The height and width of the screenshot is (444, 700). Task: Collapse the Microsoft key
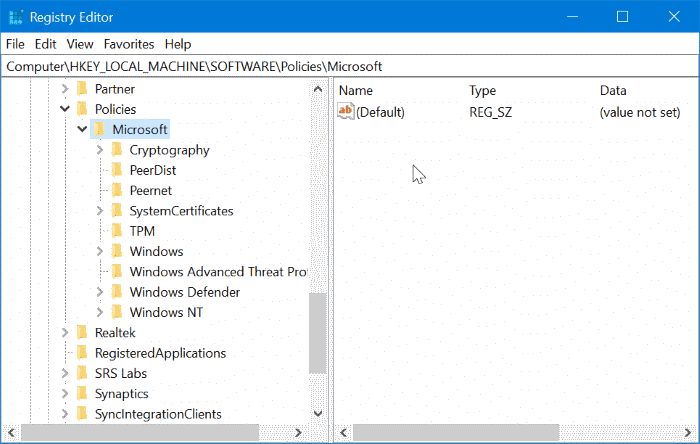pyautogui.click(x=83, y=129)
